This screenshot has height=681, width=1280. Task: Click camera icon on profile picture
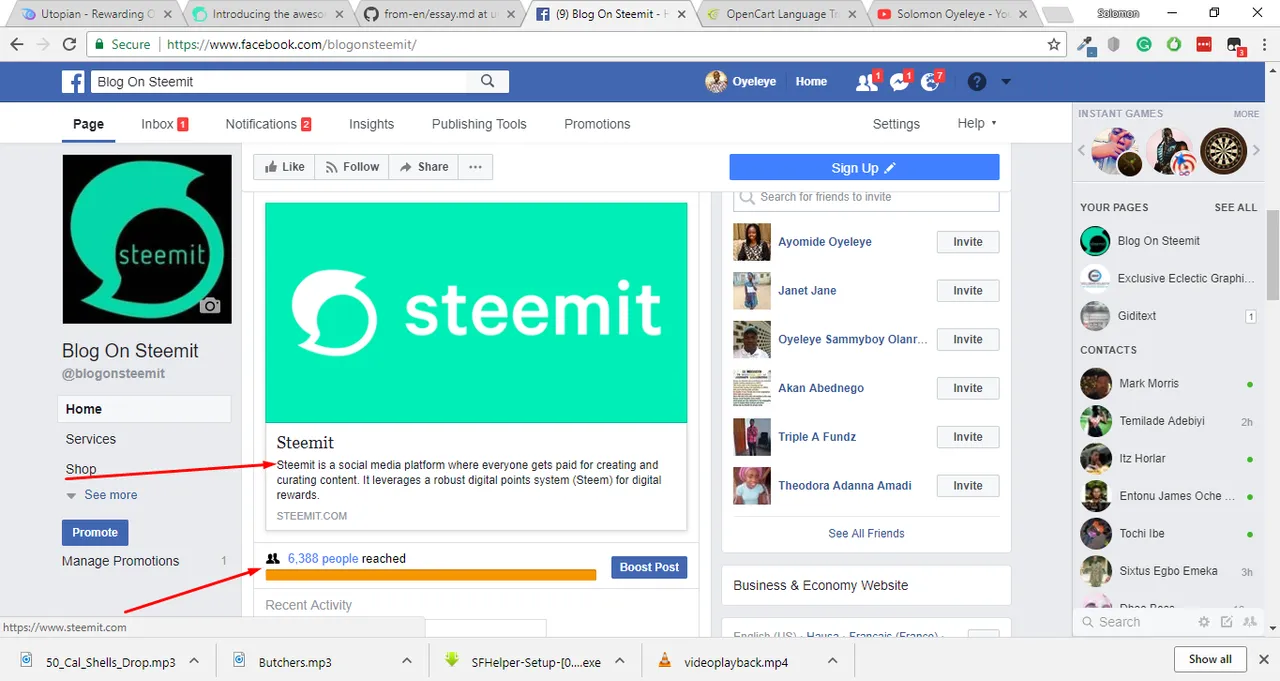(210, 305)
